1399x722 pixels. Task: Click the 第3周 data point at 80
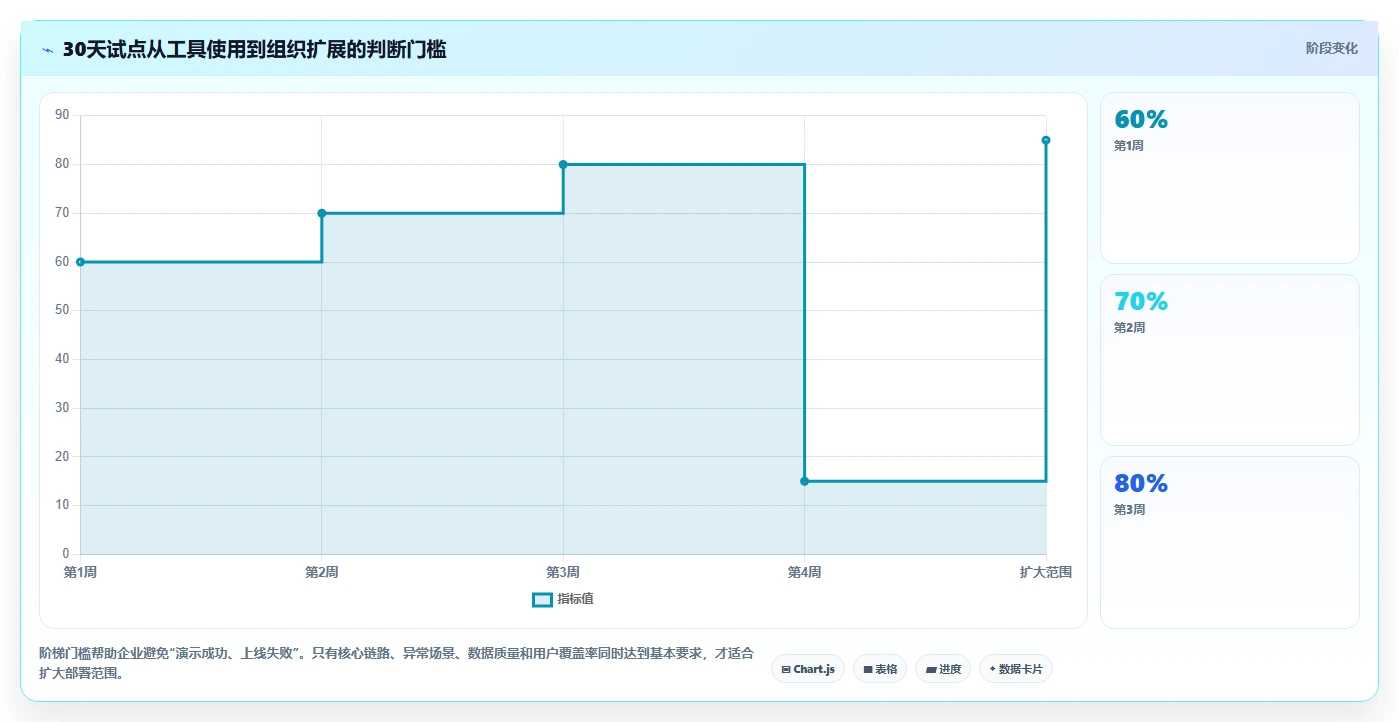point(563,164)
